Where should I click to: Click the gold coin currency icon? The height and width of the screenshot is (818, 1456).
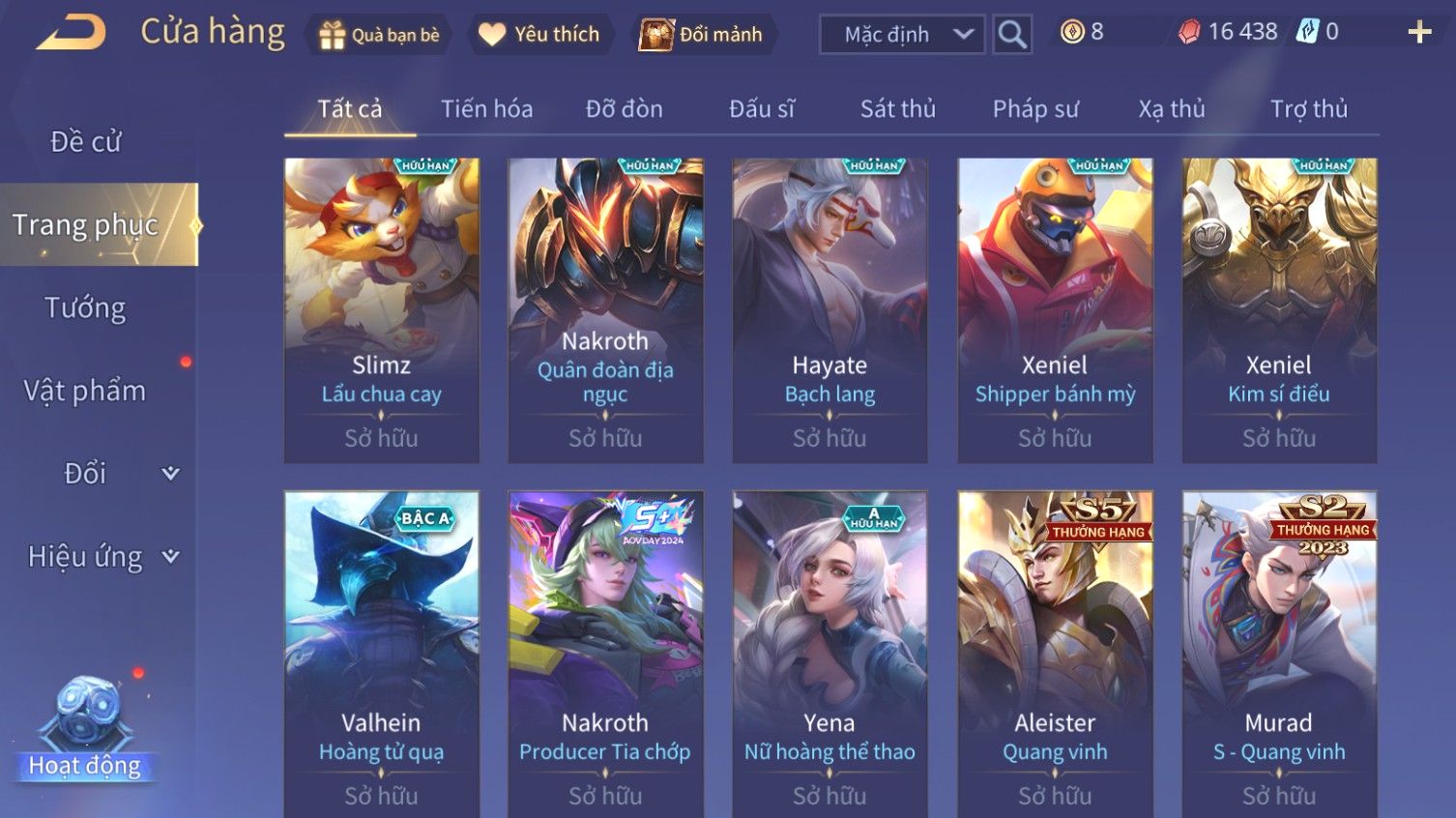click(x=1071, y=32)
